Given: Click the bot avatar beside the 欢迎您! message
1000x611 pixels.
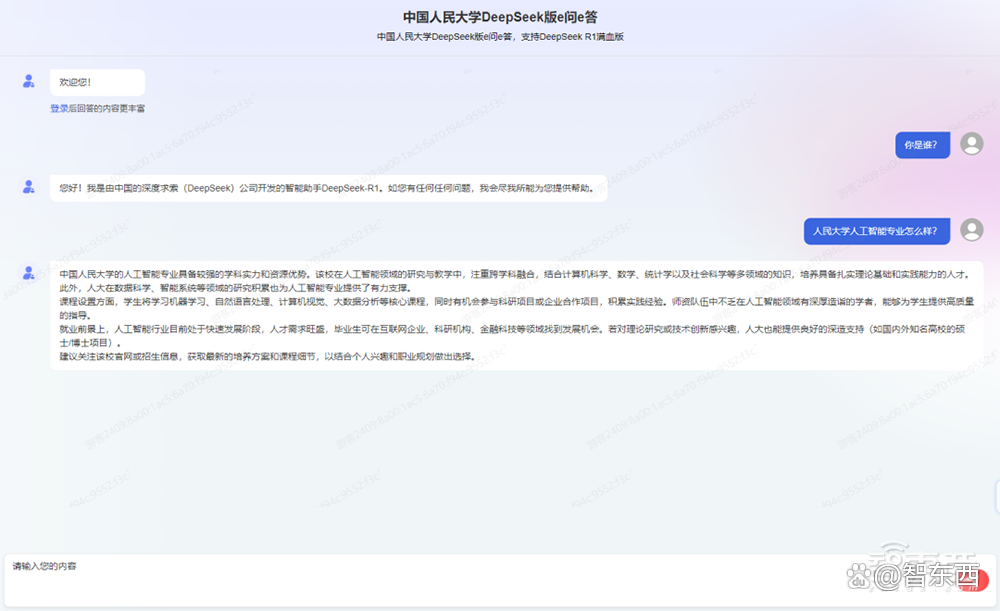Looking at the screenshot, I should 29,81.
